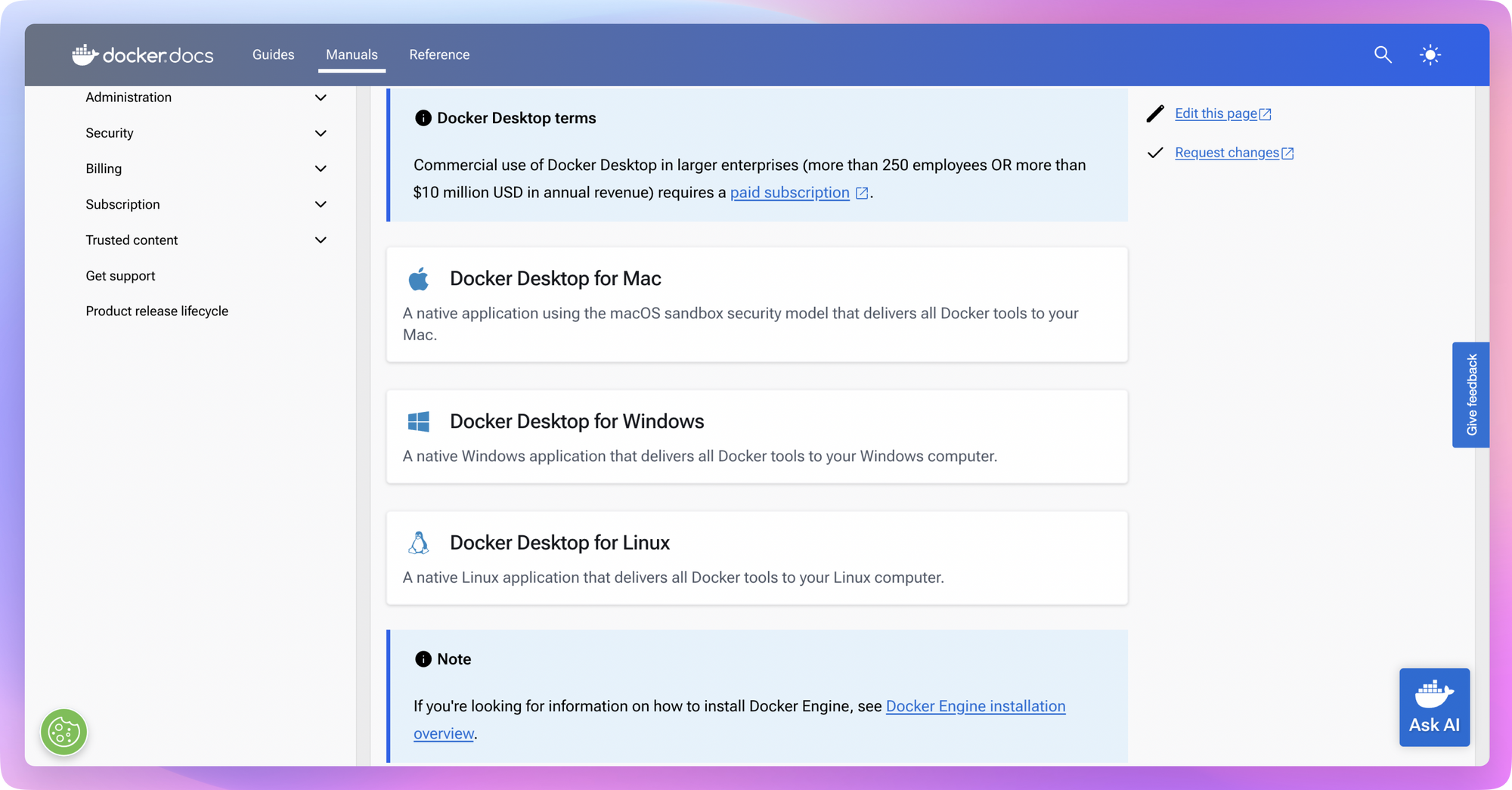Click the Linux penguin icon
This screenshot has width=1512, height=790.
(x=419, y=543)
